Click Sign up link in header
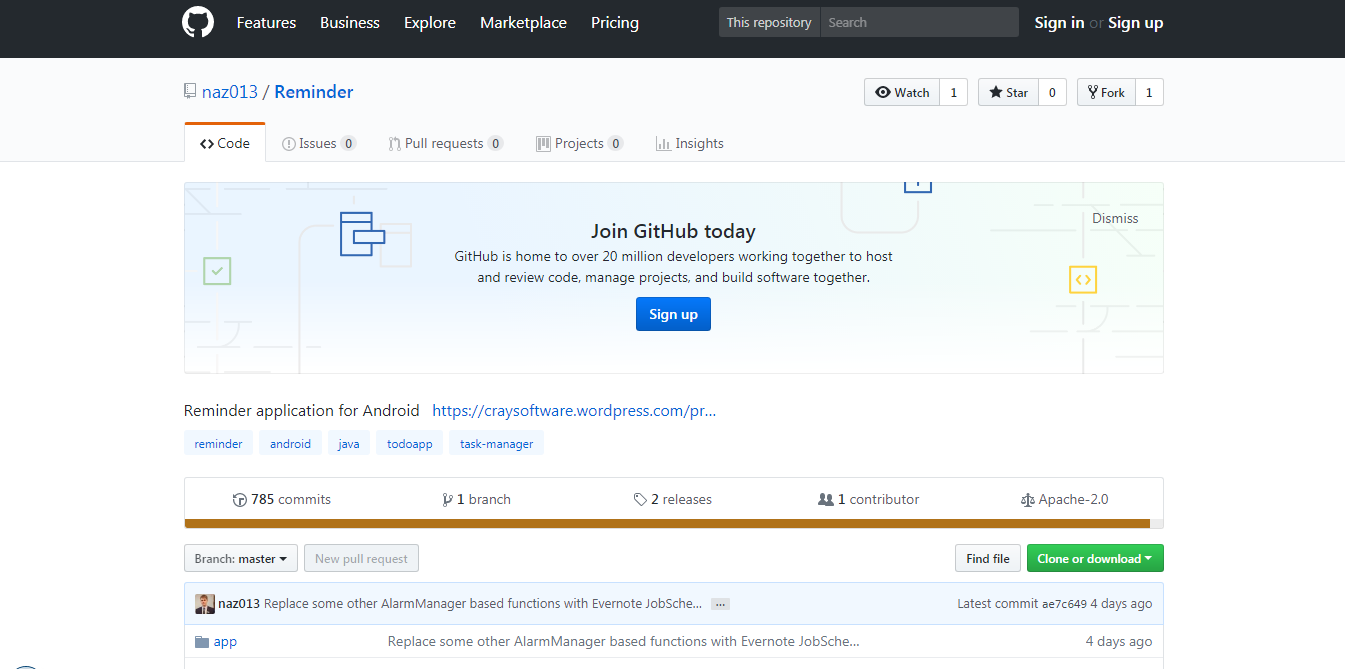1345x669 pixels. tap(1136, 22)
